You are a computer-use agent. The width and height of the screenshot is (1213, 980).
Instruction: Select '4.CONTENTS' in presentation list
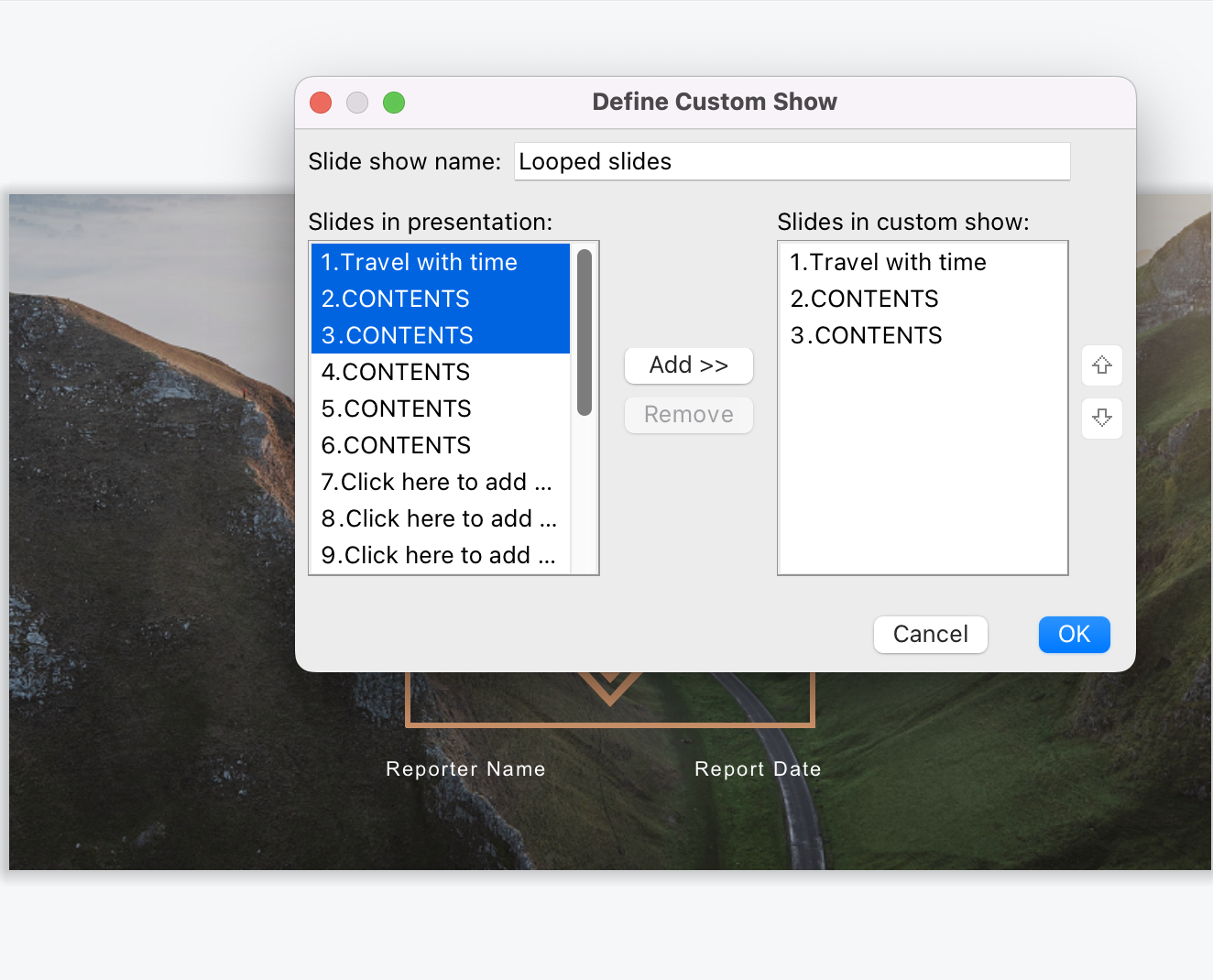point(441,372)
